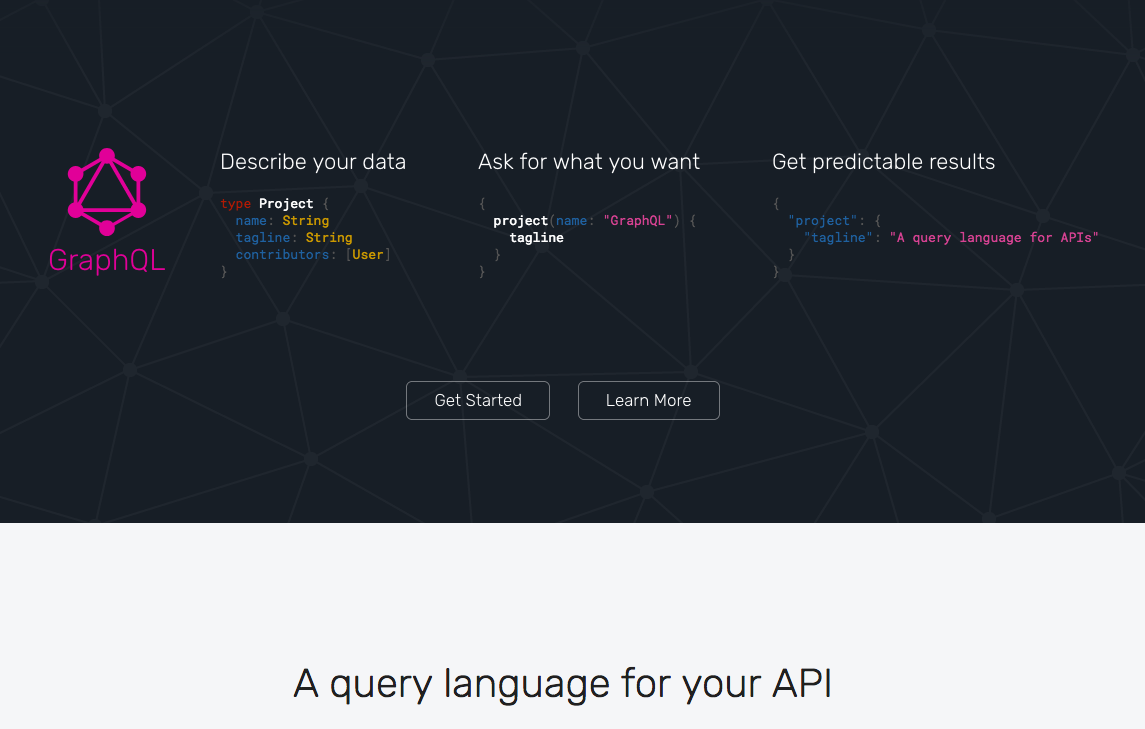Click the bold 'tagline' field in query
Image resolution: width=1145 pixels, height=729 pixels.
pos(536,237)
